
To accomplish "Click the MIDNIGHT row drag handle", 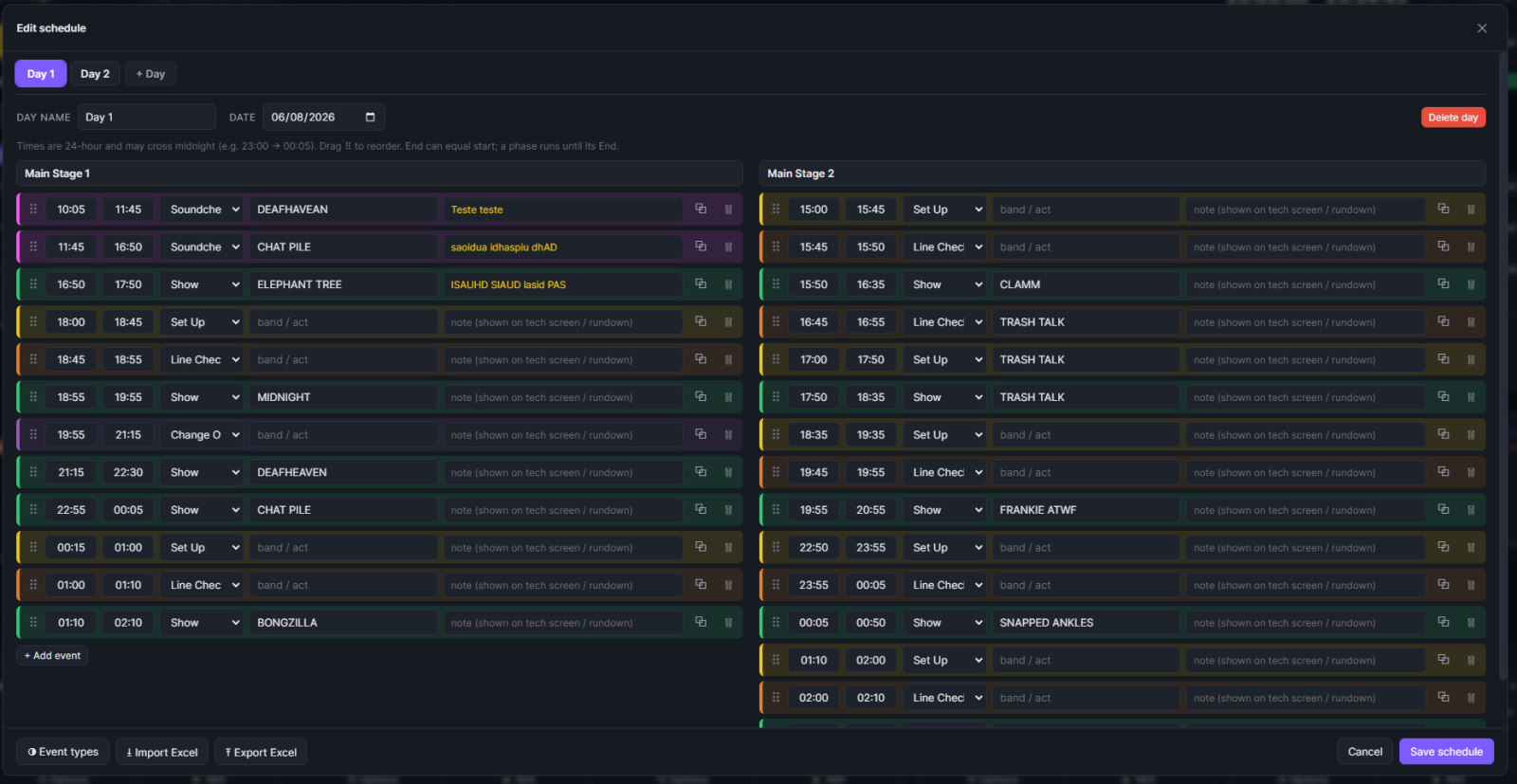I will coord(33,397).
